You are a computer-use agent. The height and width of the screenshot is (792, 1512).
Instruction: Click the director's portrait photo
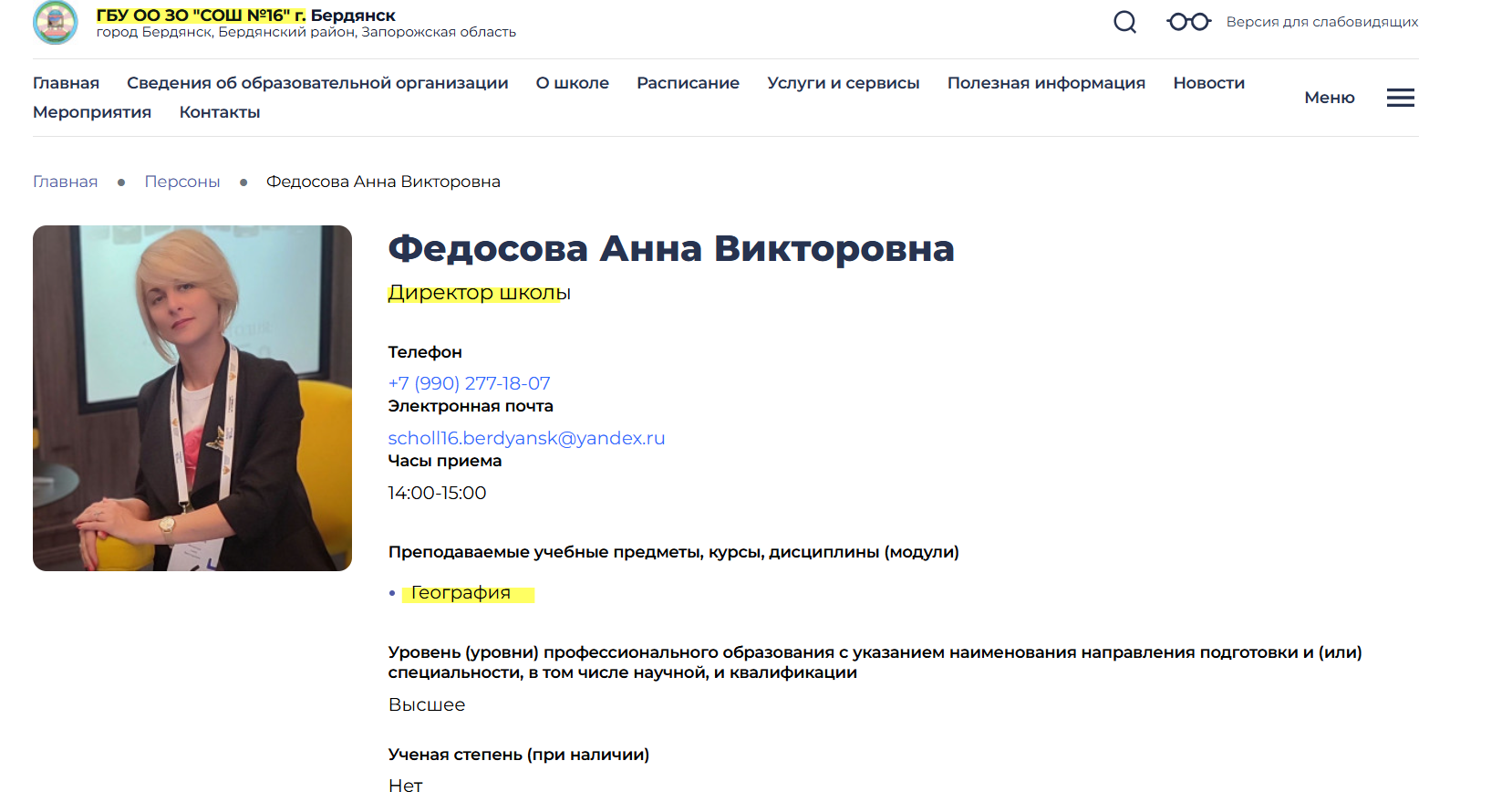192,398
